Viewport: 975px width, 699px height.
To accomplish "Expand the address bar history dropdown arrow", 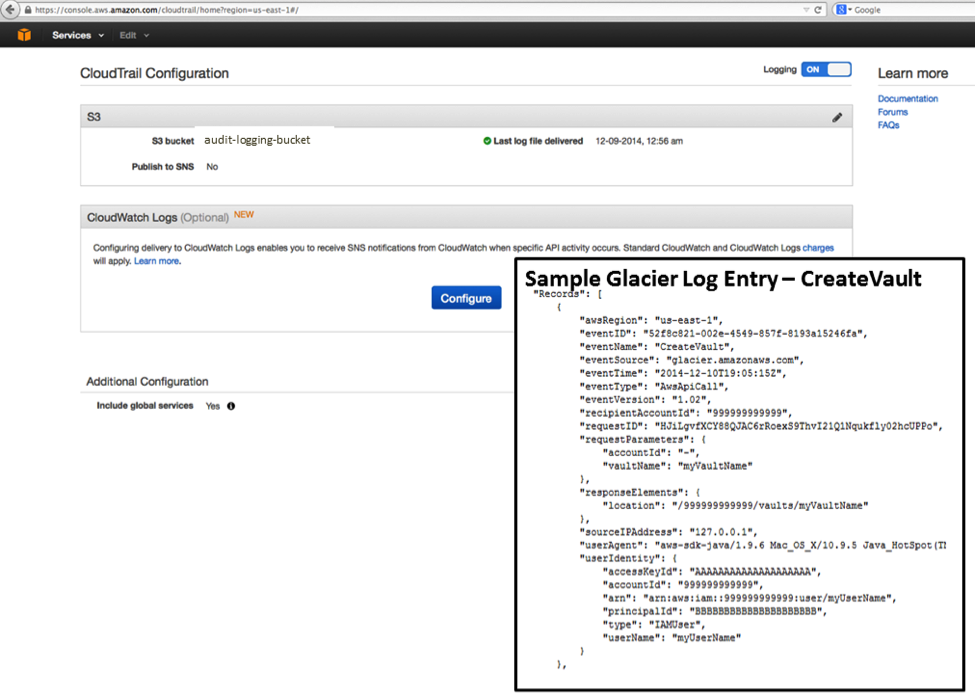I will point(806,9).
